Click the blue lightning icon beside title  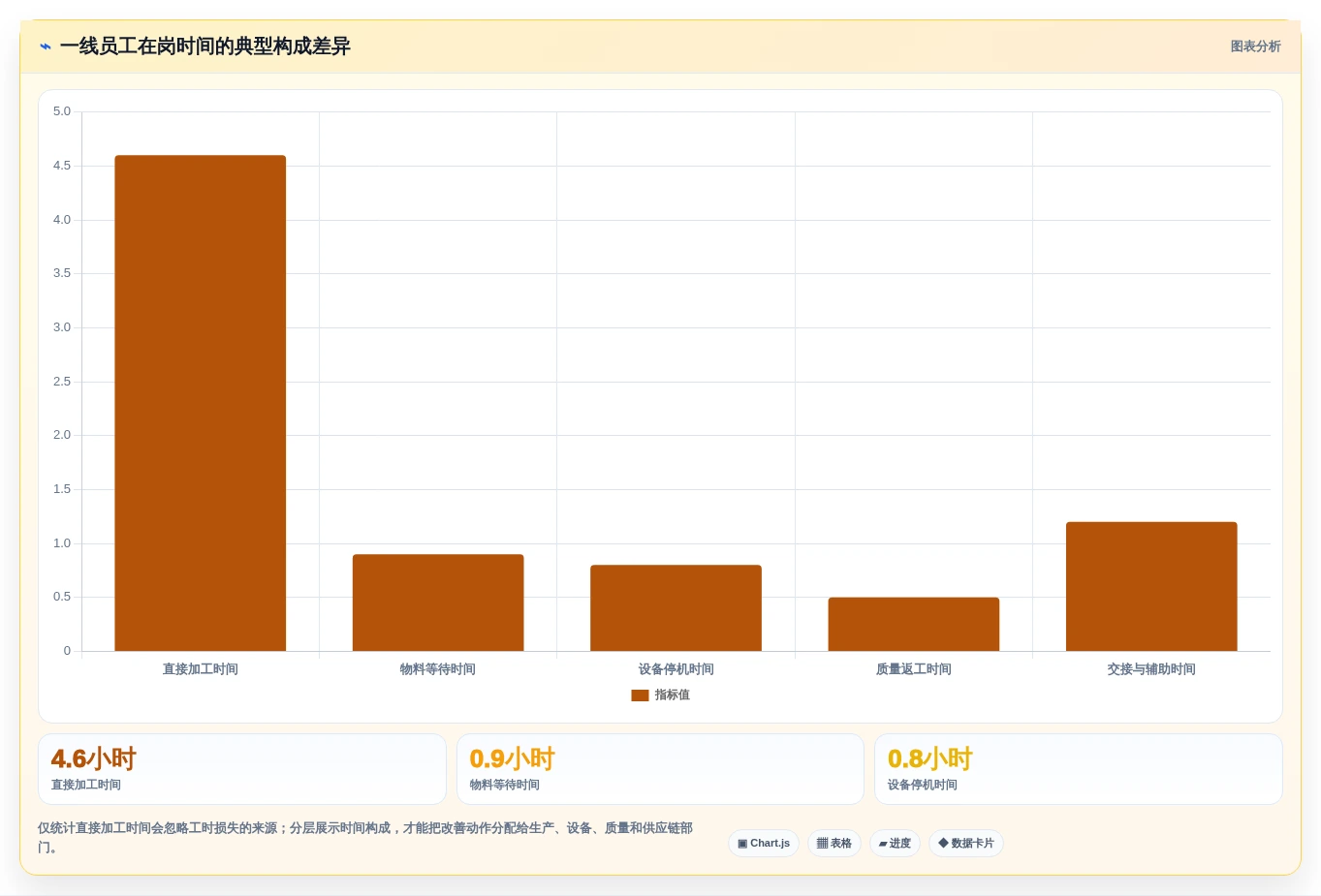point(46,46)
